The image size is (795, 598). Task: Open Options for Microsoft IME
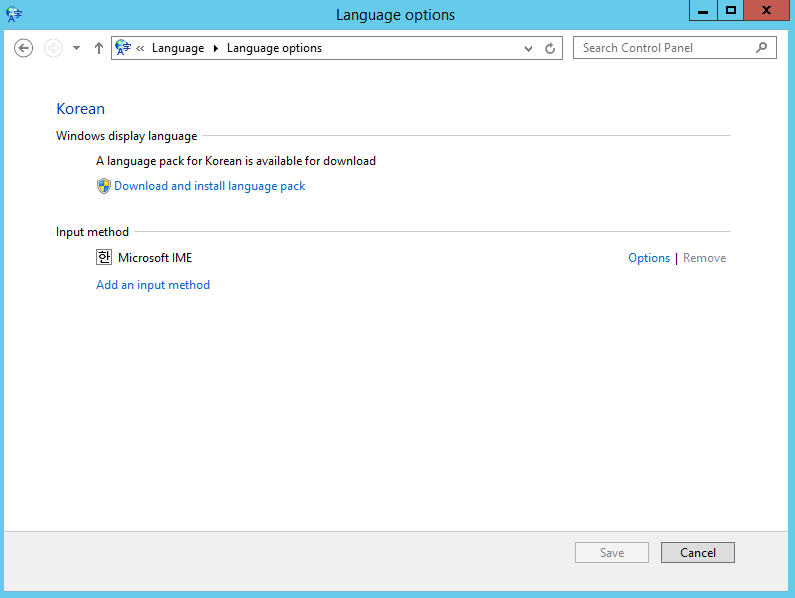tap(649, 258)
